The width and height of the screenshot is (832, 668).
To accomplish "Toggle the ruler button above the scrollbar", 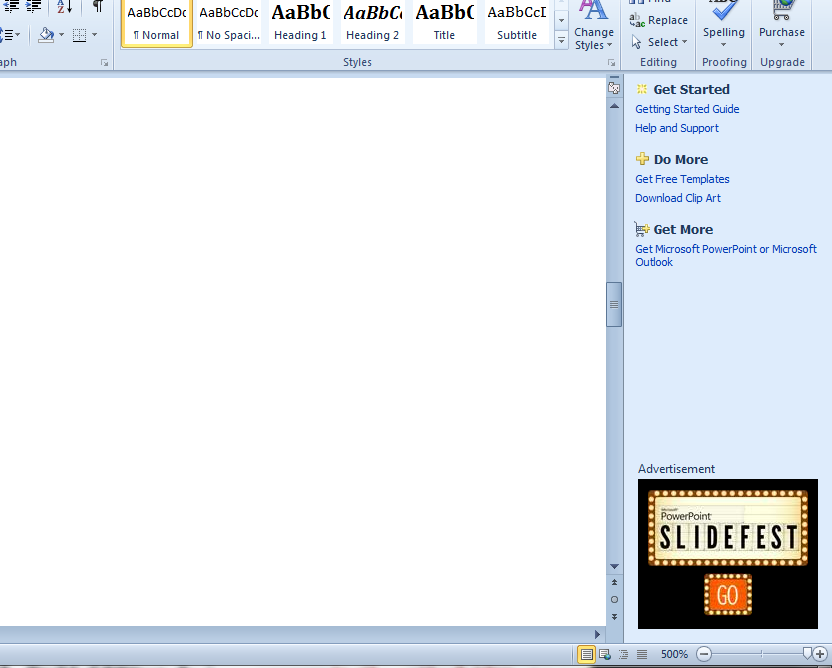I will click(614, 88).
